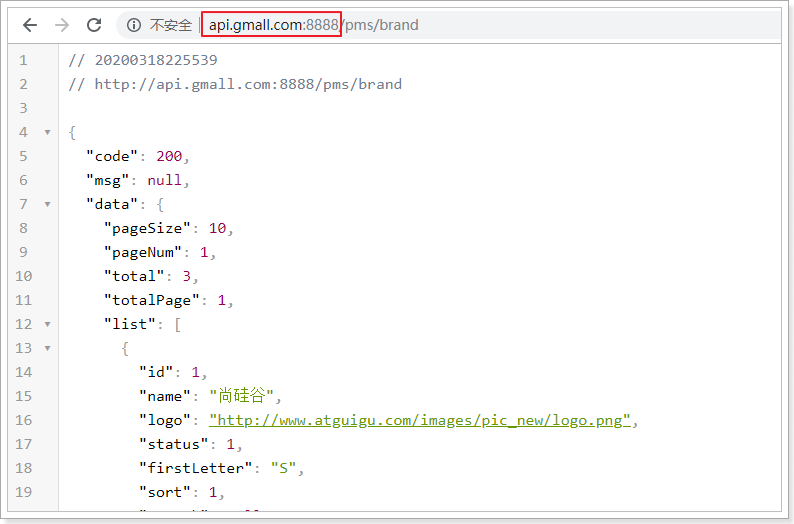Collapse the "data" object on line 7
This screenshot has height=524, width=794.
click(47, 204)
